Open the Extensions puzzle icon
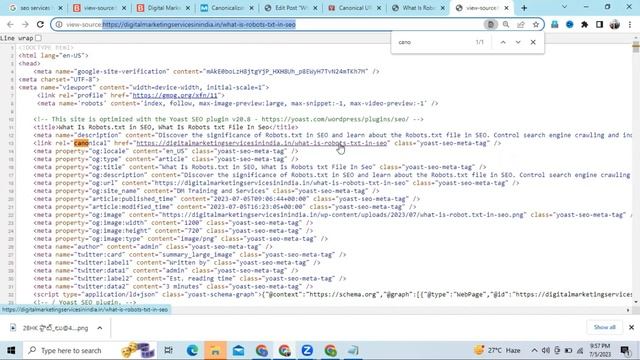640x360 pixels. tap(584, 24)
